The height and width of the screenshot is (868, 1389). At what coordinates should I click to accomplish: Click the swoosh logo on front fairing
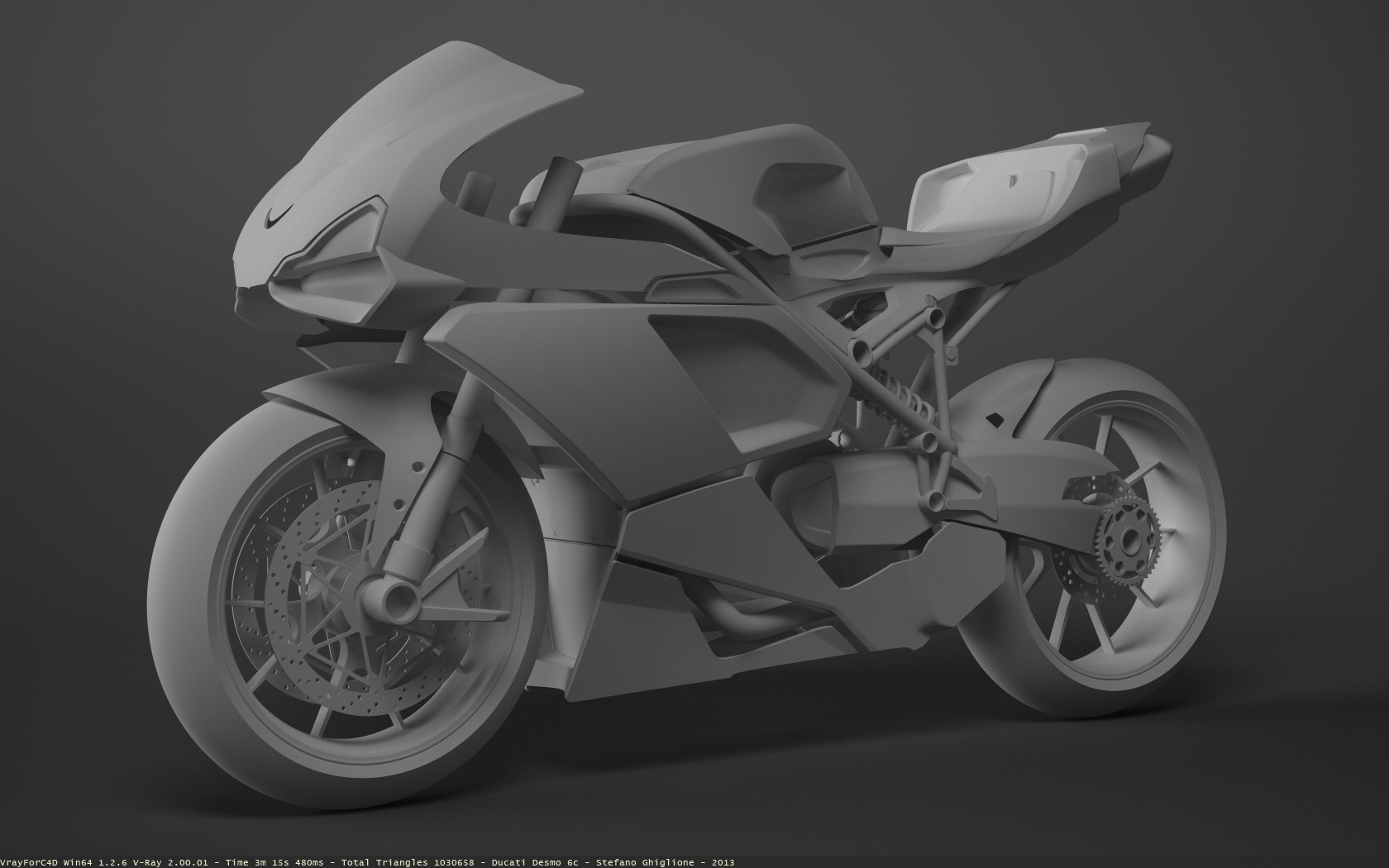point(280,217)
